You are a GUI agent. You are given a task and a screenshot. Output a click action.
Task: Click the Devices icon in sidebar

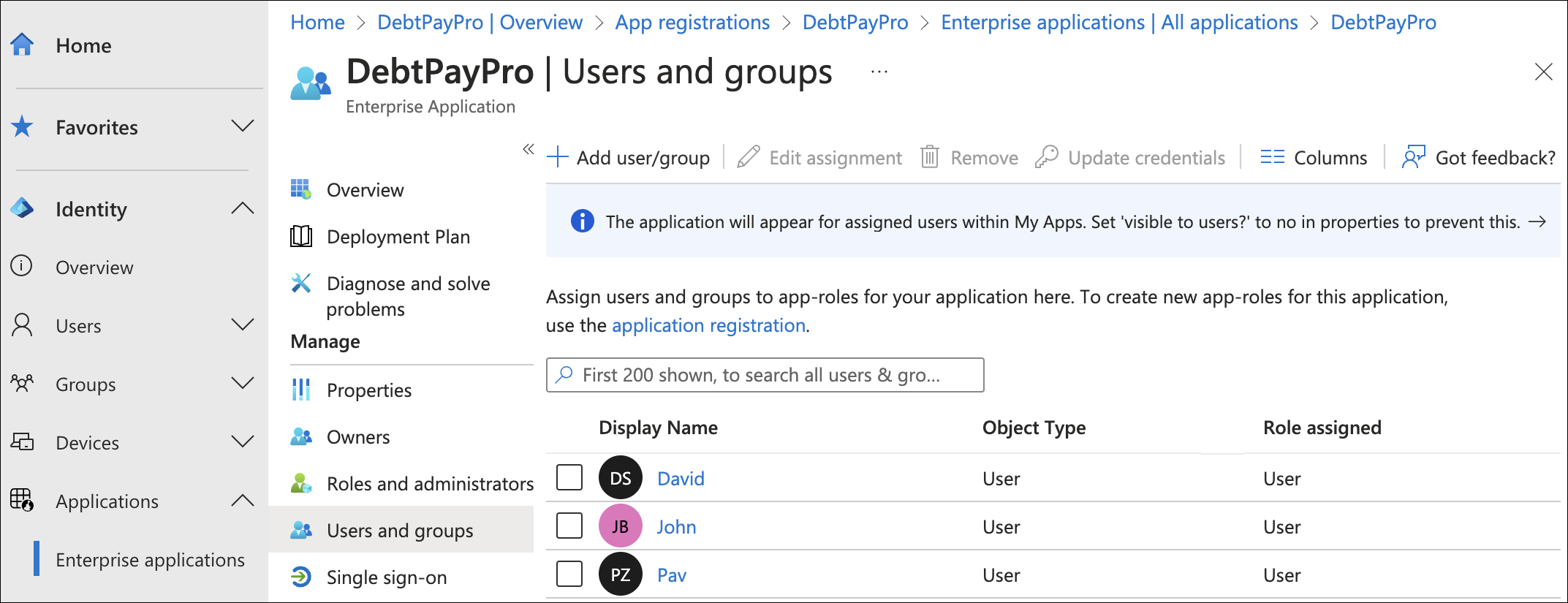22,441
